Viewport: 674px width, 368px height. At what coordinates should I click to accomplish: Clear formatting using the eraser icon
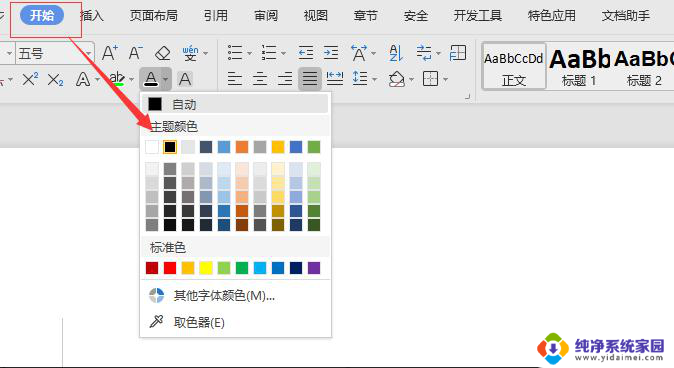[162, 54]
